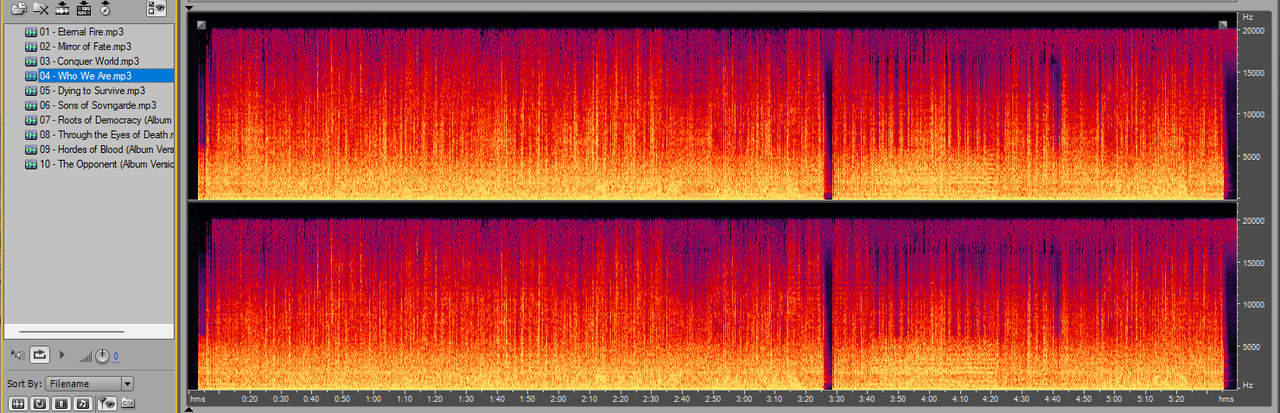Toggle the Loop Play button

(40, 354)
